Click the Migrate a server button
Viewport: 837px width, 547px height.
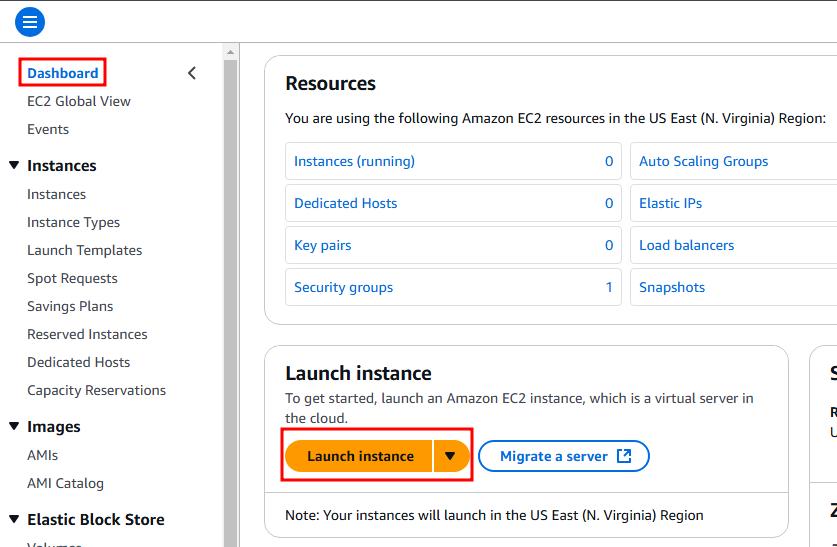tap(564, 456)
